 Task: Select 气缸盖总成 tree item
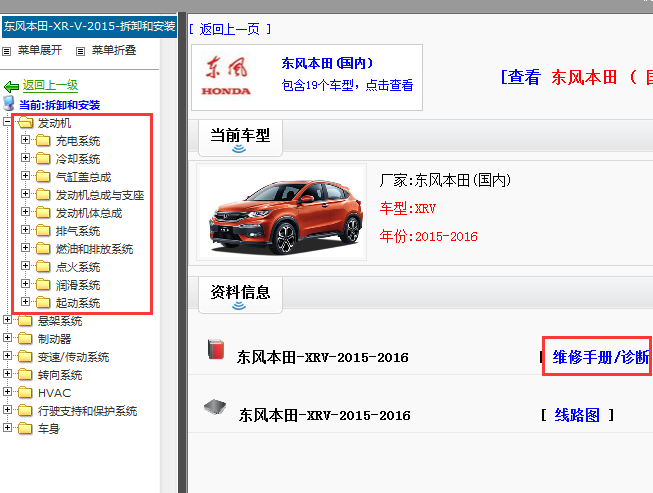tap(83, 177)
